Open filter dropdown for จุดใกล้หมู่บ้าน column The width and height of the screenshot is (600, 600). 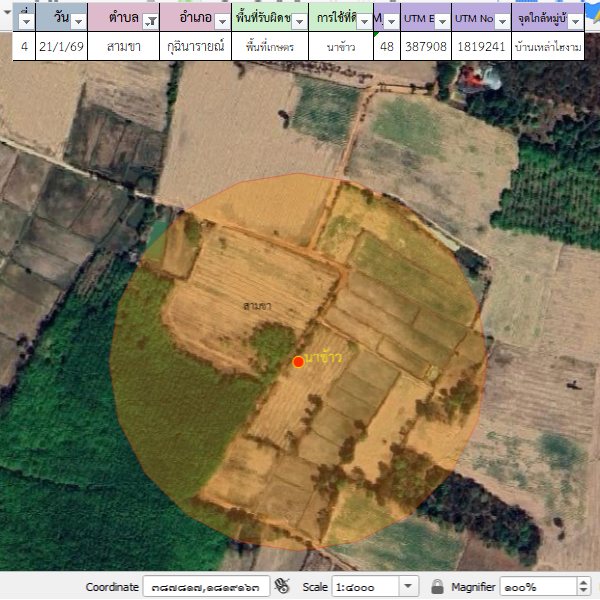[574, 21]
